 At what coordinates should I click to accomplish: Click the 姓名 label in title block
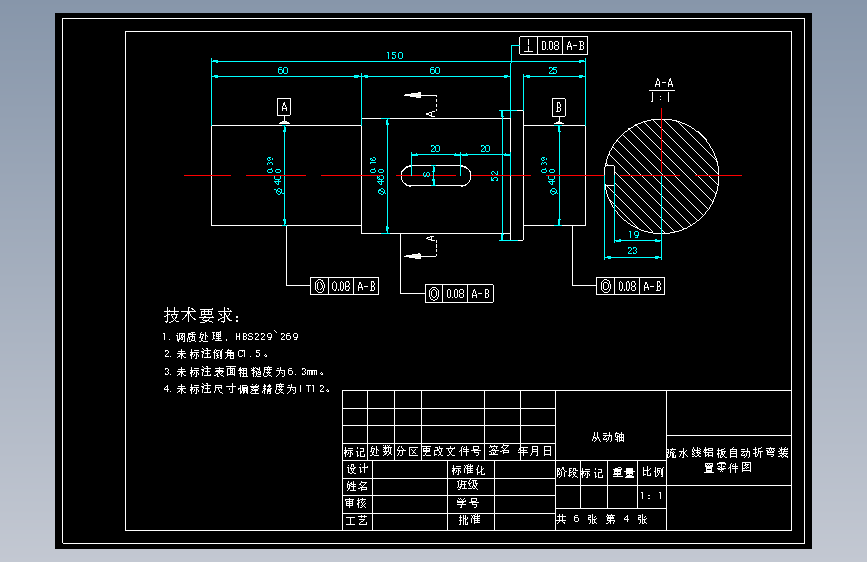click(x=357, y=486)
